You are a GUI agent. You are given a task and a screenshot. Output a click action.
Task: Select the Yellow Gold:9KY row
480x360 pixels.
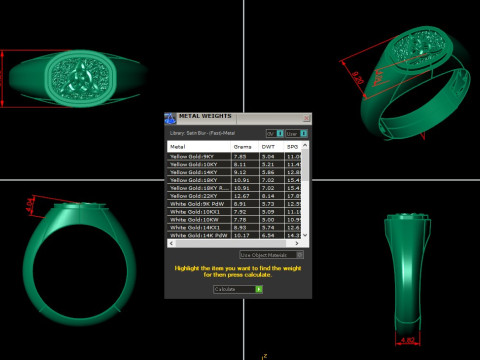234,156
